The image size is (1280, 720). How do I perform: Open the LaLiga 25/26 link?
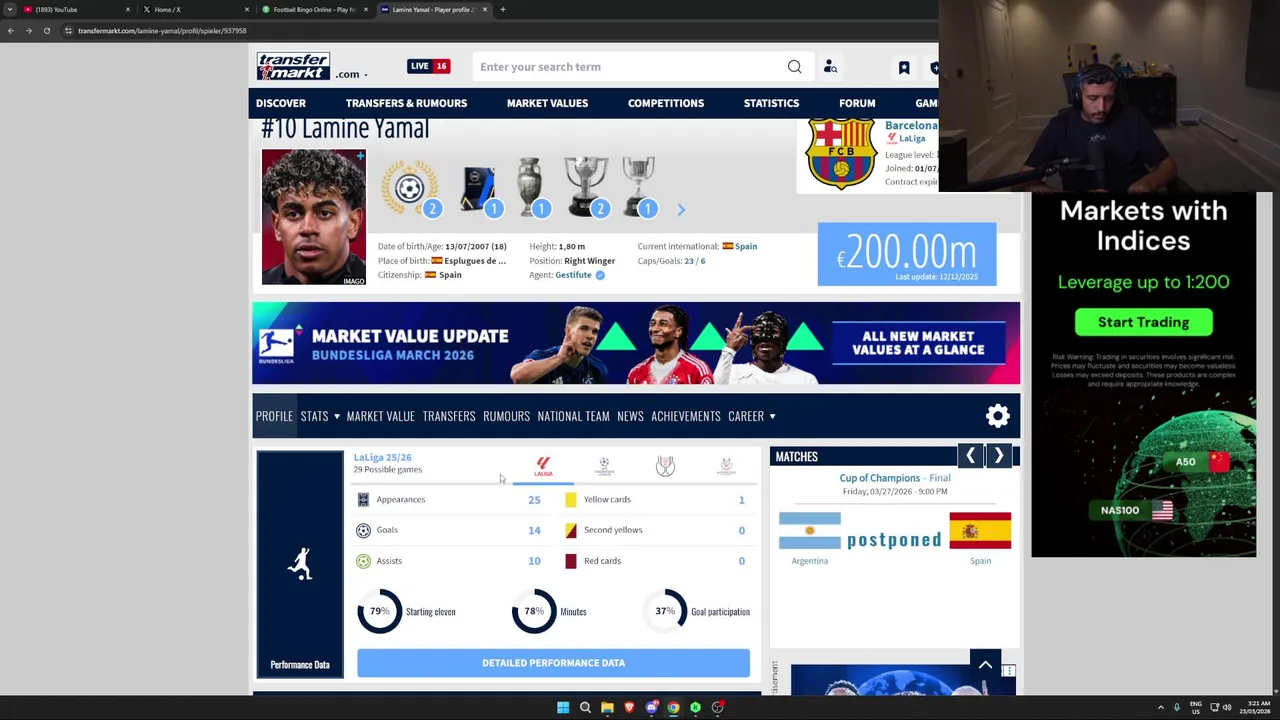[382, 457]
